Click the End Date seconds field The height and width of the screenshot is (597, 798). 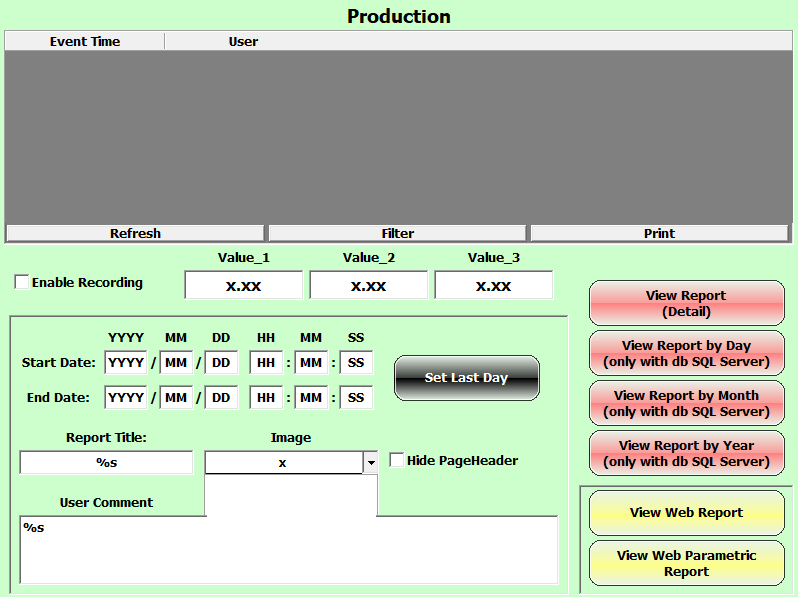pos(356,397)
